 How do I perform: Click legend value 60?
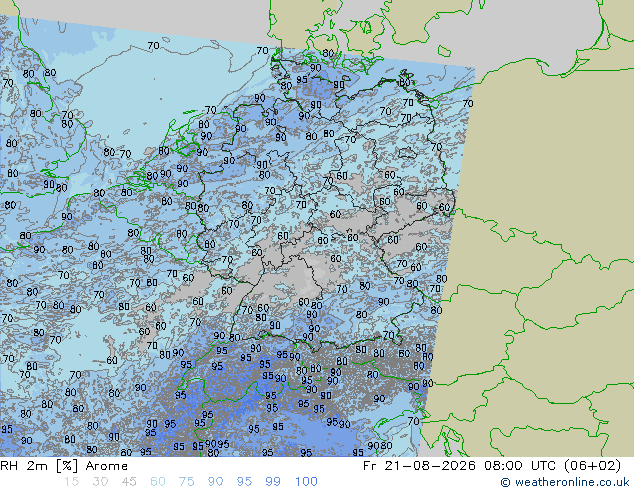158,482
